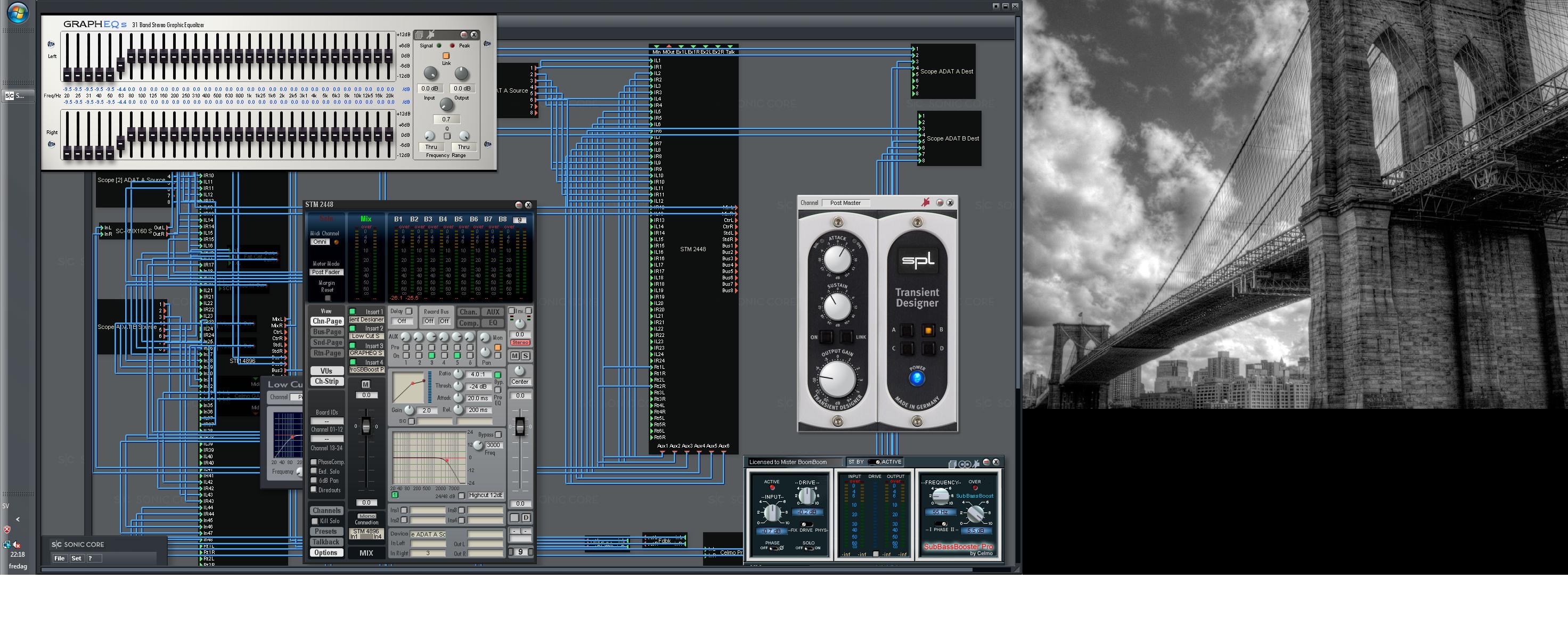Toggle the Insert 1 enable button
The image size is (1568, 628).
(353, 311)
